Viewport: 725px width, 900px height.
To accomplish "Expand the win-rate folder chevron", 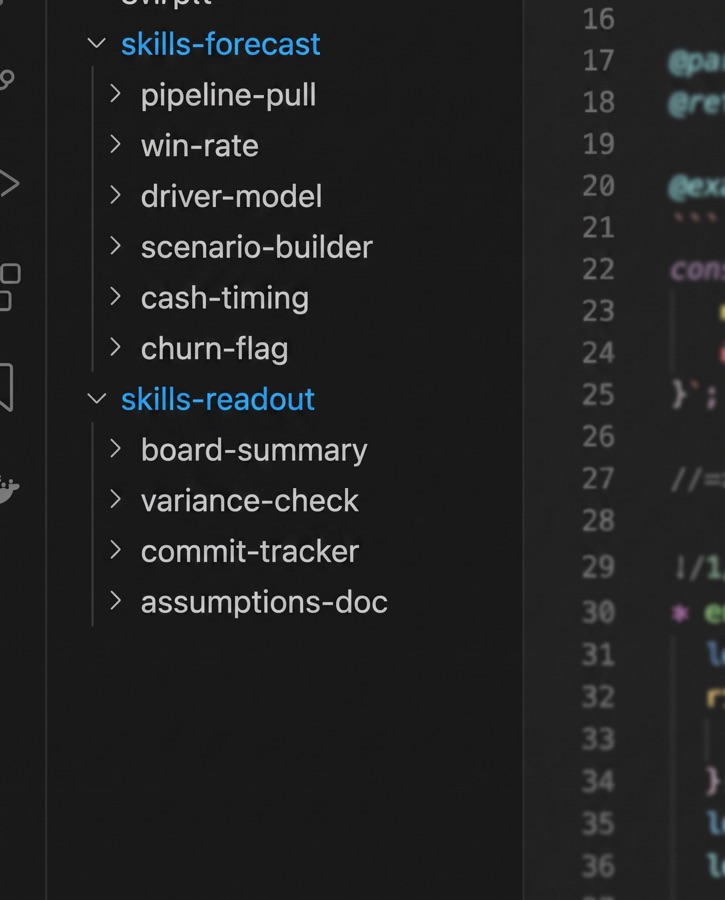I will coord(115,145).
